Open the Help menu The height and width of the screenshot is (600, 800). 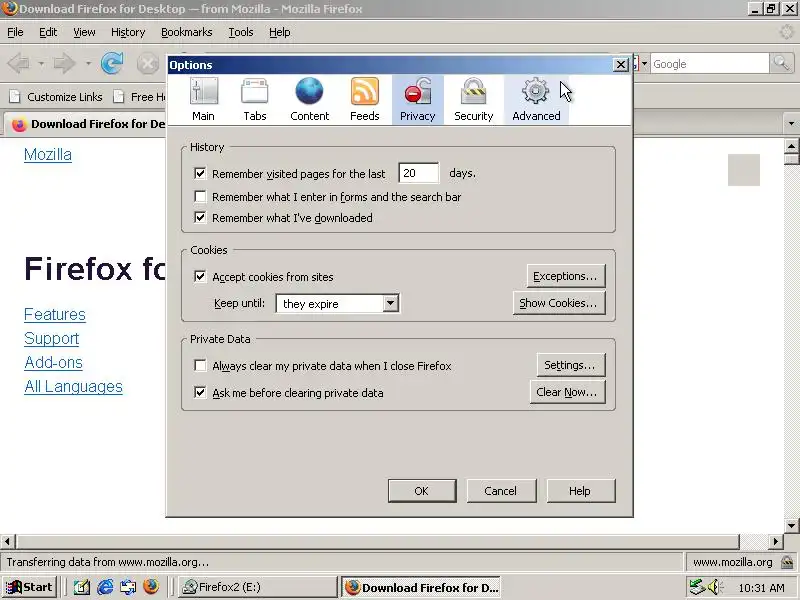point(280,32)
